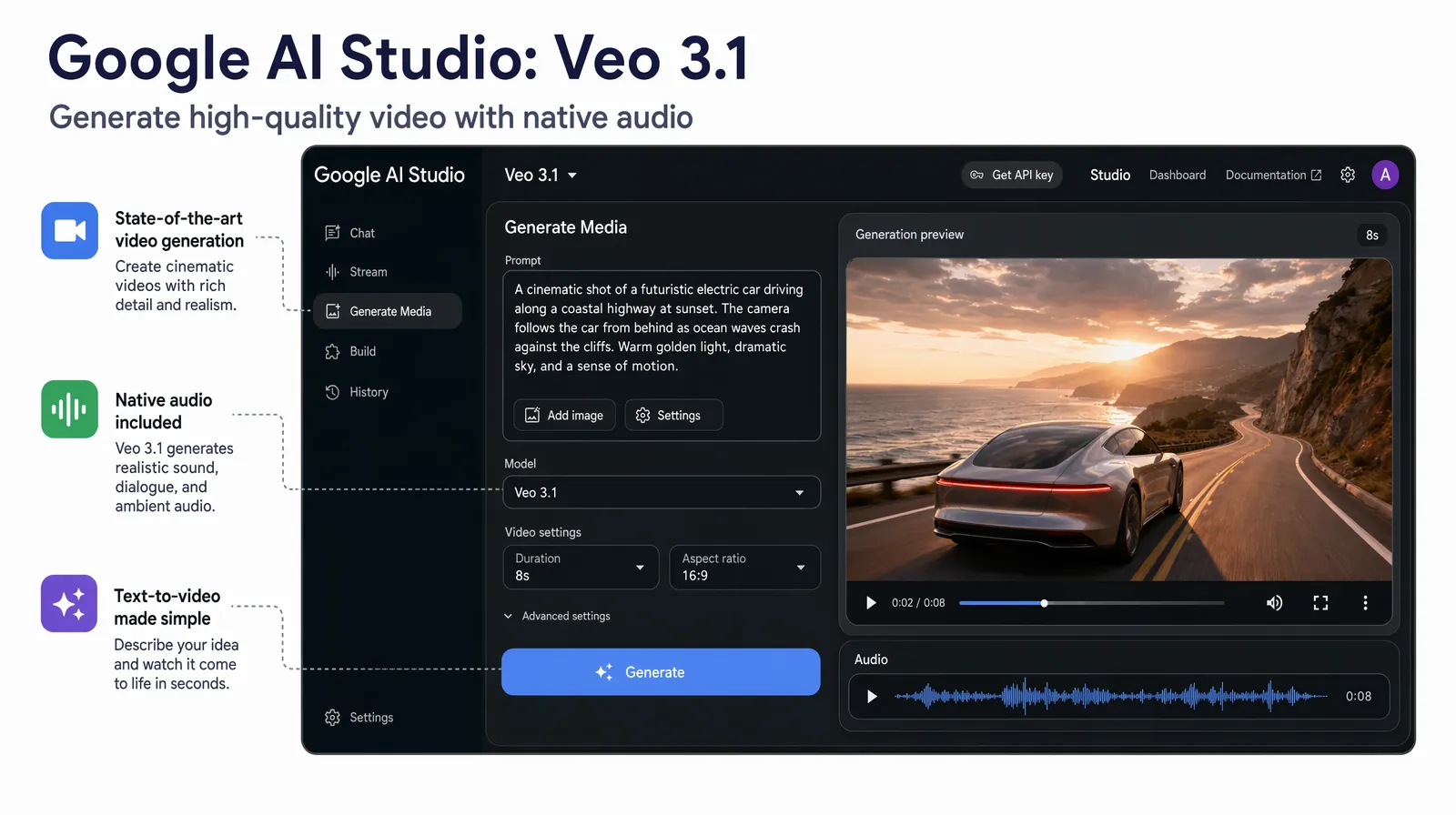The height and width of the screenshot is (815, 1456).
Task: Click Documentation external link icon
Action: tap(1316, 175)
